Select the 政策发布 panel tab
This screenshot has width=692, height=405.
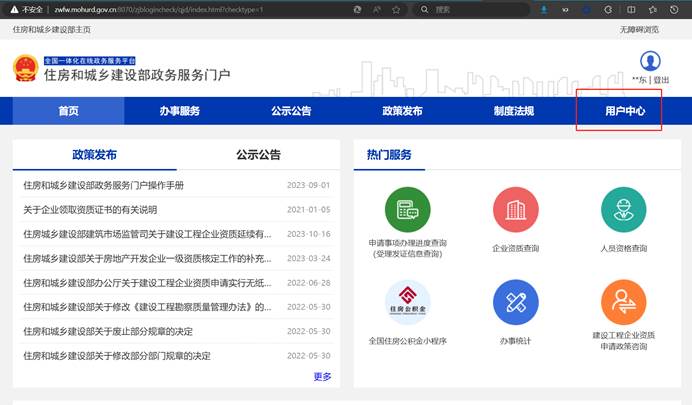pyautogui.click(x=94, y=155)
